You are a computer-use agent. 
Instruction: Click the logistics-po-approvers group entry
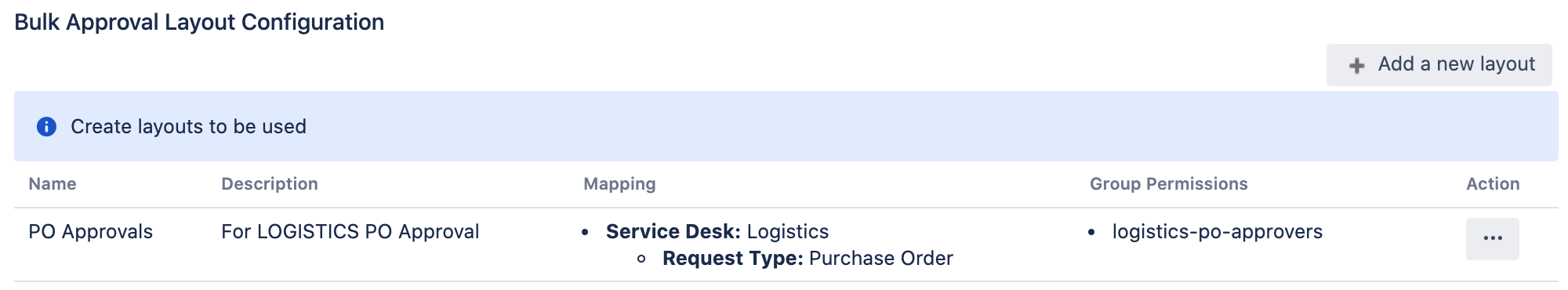pos(1218,231)
